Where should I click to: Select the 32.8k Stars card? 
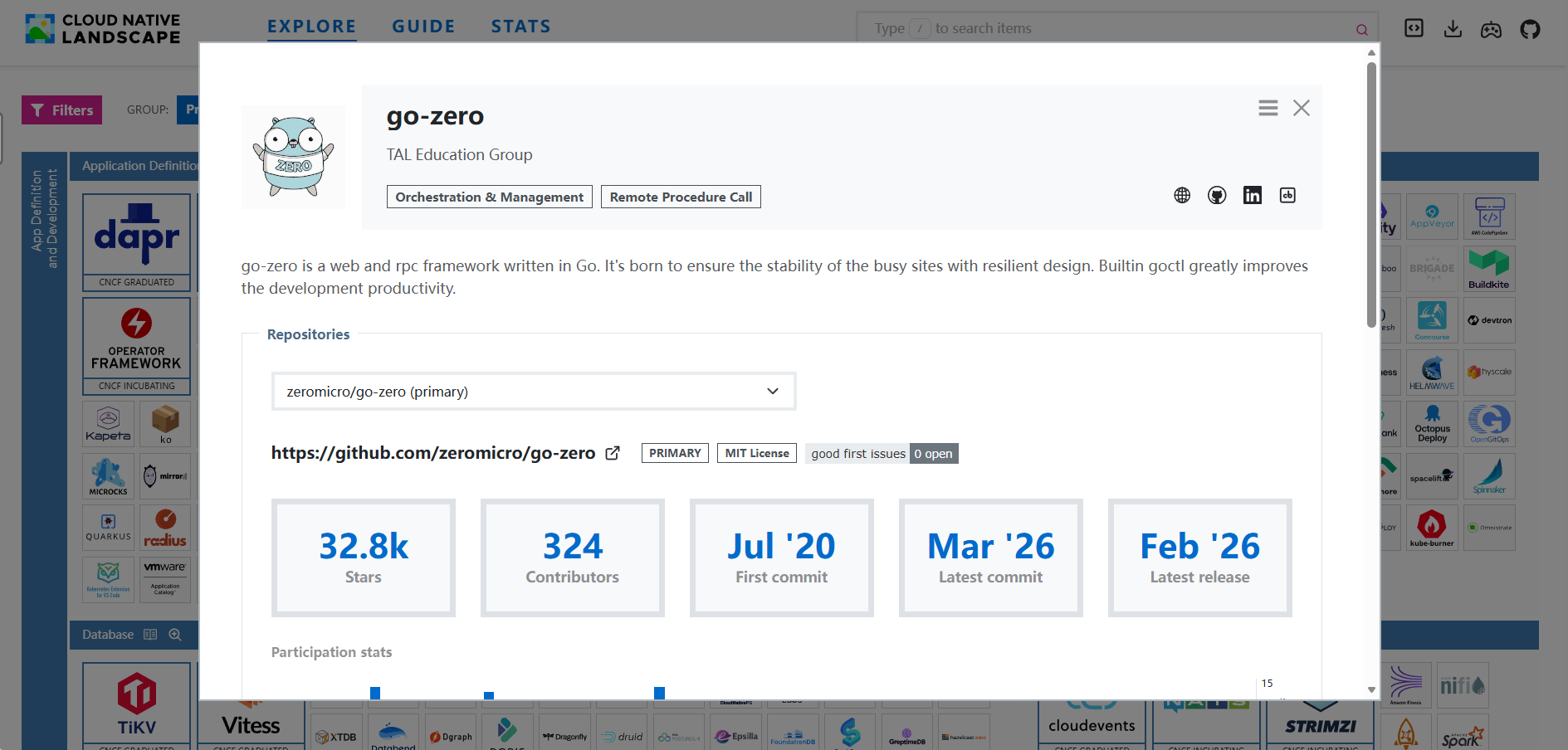[364, 558]
